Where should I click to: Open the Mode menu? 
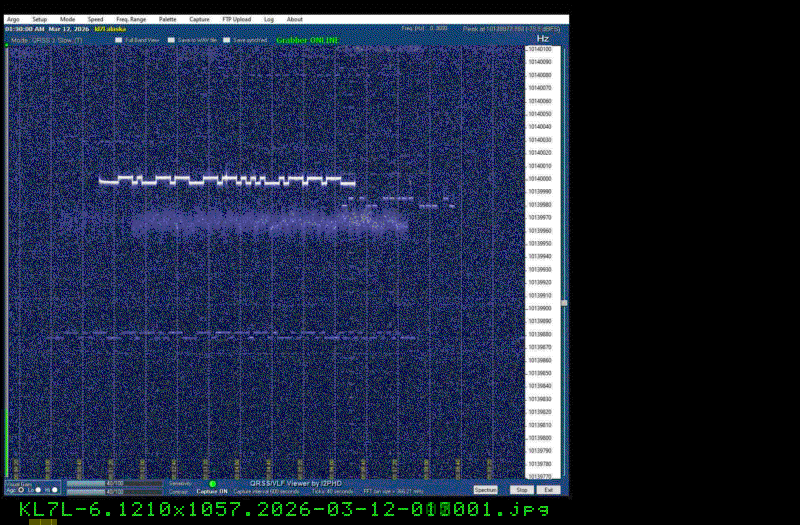coord(67,19)
